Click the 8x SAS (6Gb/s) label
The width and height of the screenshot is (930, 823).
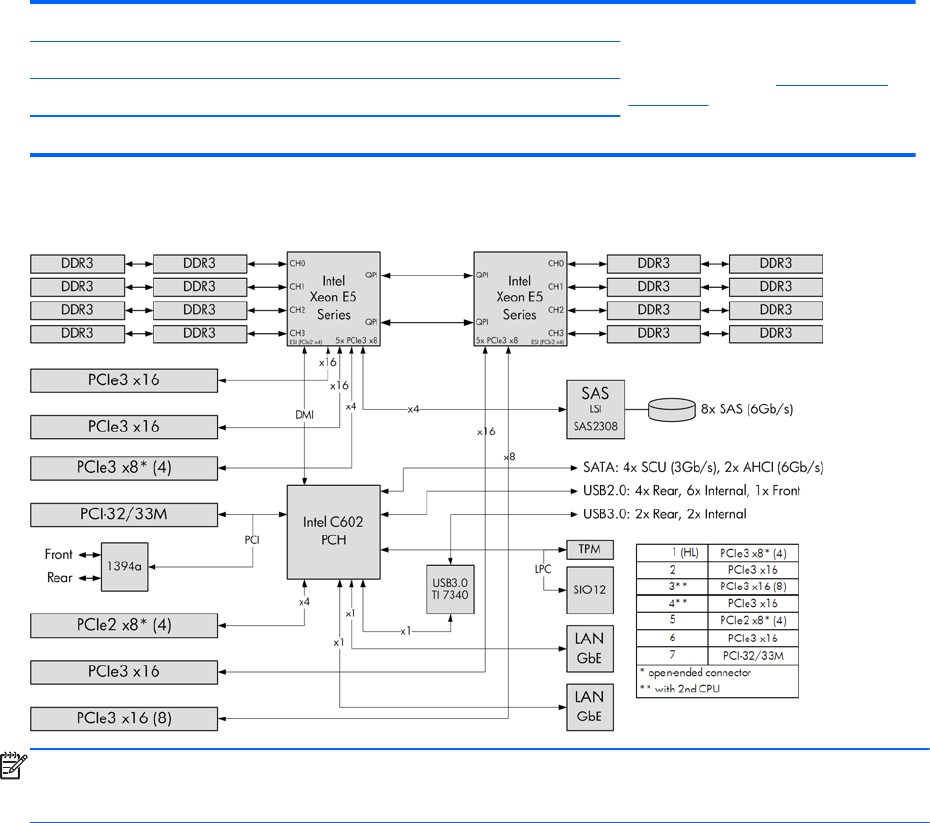point(747,409)
